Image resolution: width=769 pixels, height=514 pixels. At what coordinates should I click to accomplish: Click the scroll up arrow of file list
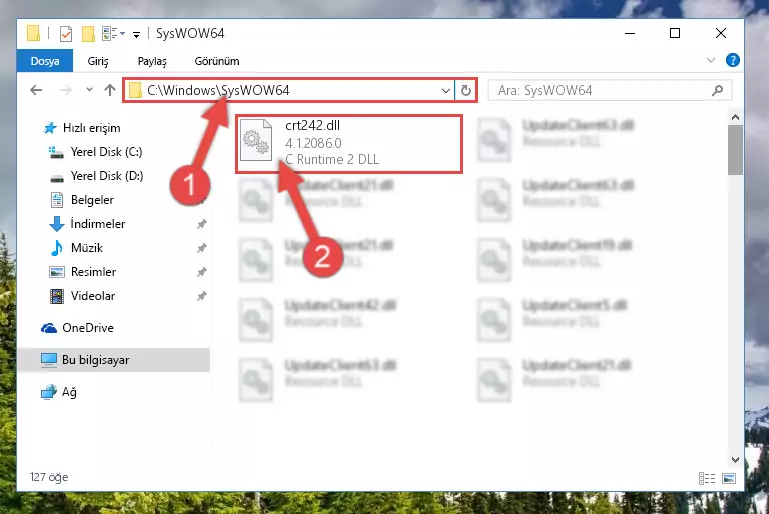[735, 117]
